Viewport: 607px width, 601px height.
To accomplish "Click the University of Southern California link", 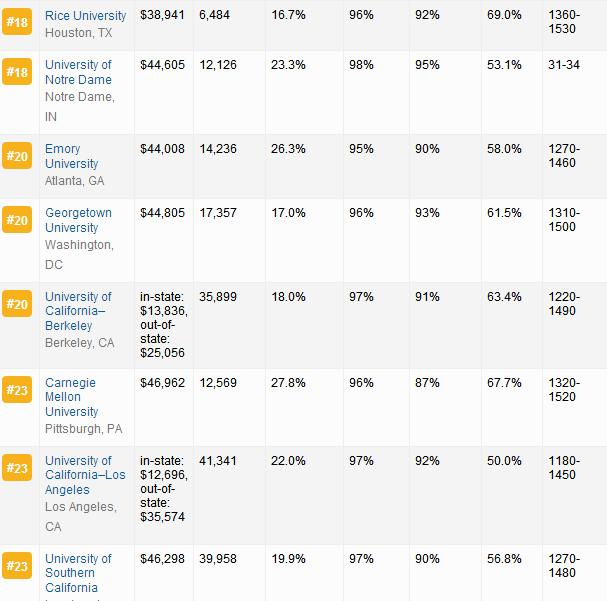I will point(78,573).
